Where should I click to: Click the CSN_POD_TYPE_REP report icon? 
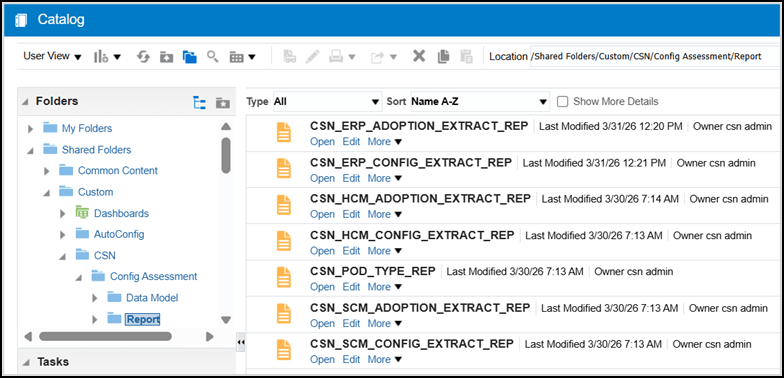[284, 278]
